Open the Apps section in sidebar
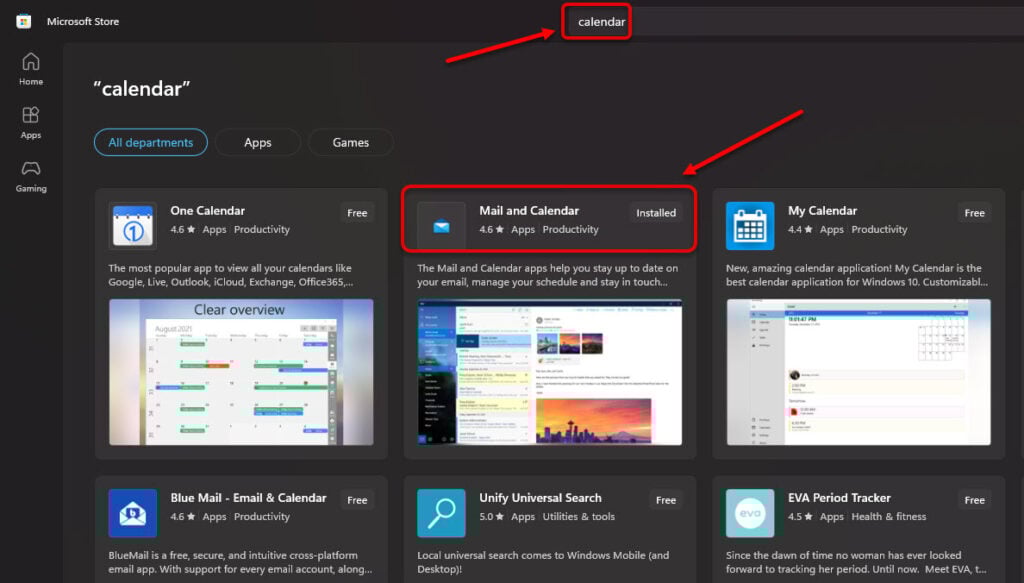Image resolution: width=1024 pixels, height=583 pixels. click(x=31, y=123)
